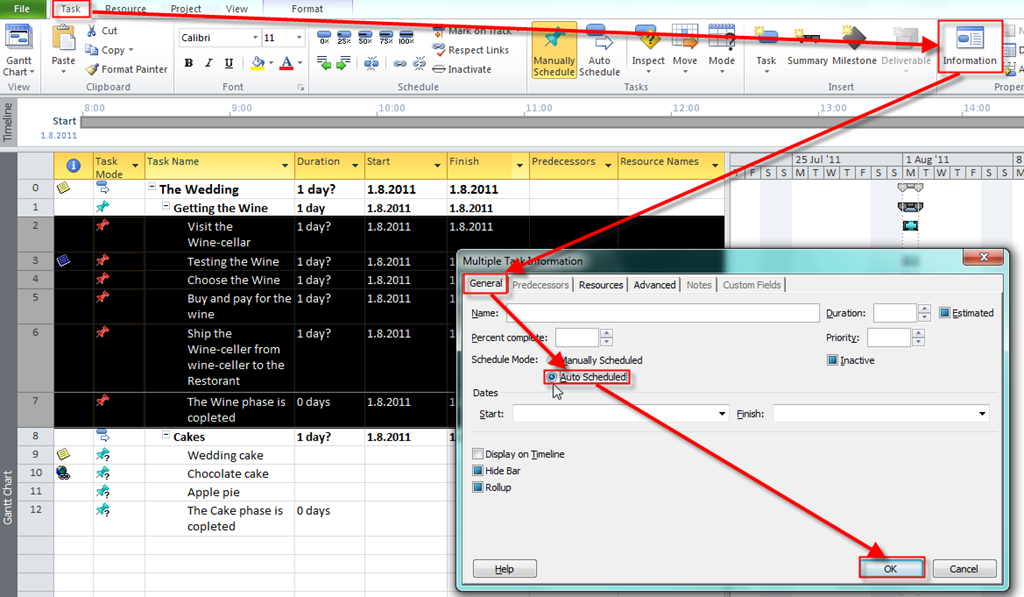Apply bold formatting to text
Screen dimensions: 1024x597
(189, 63)
